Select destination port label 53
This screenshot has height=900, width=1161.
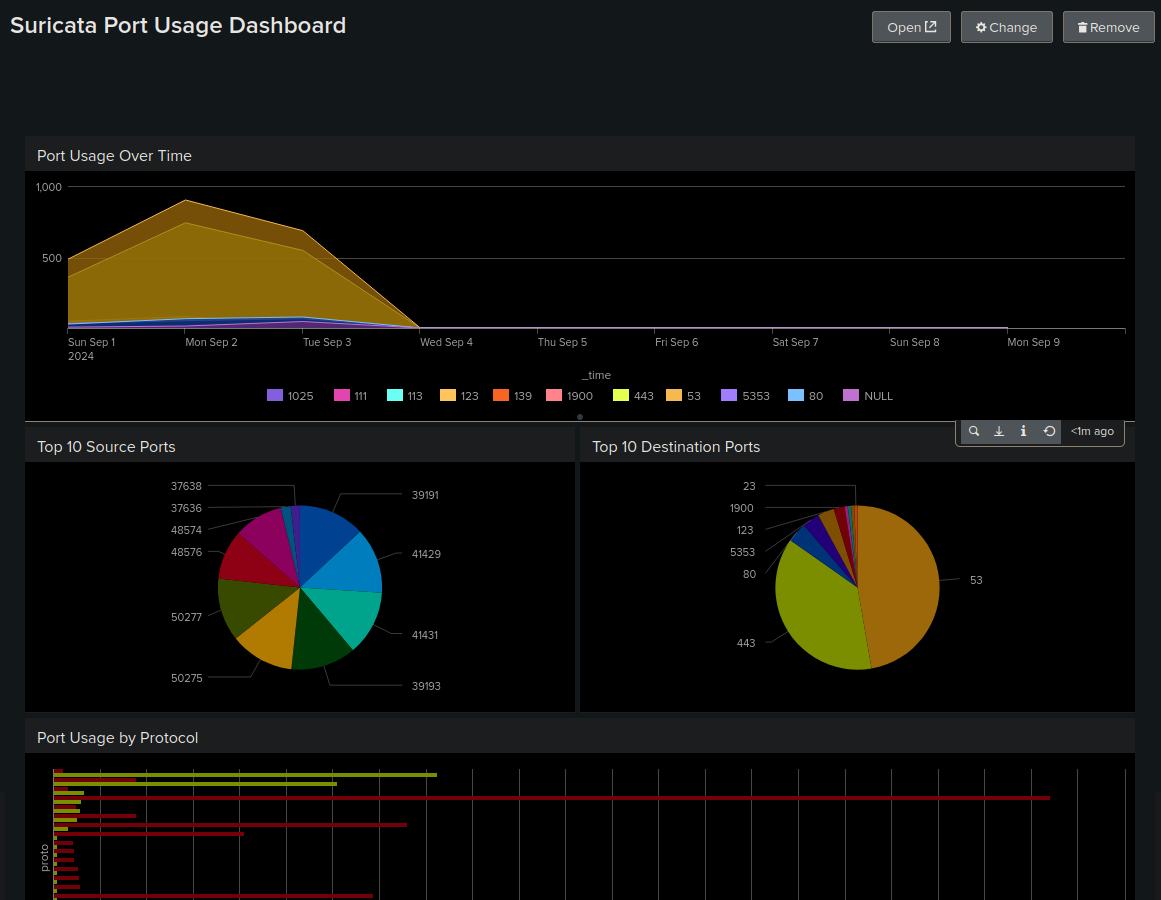[x=976, y=580]
